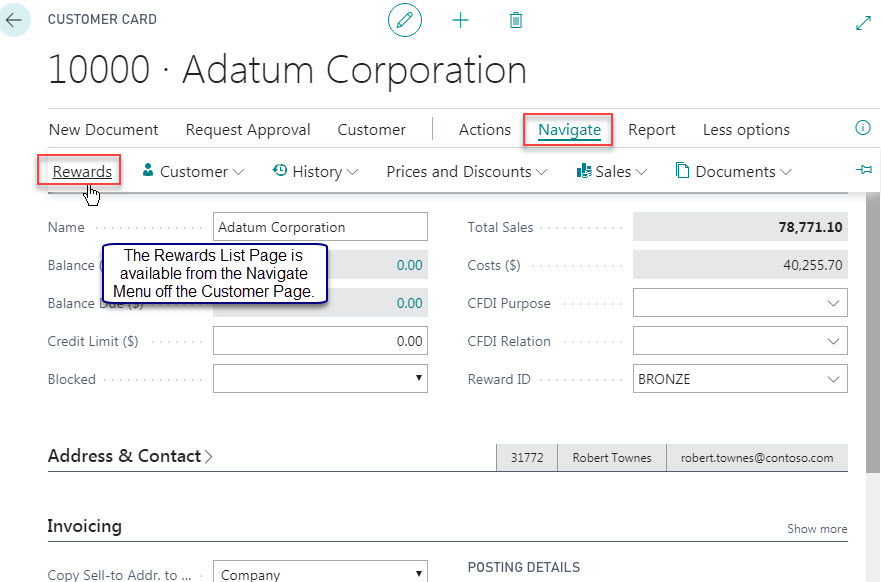Click the Sales chart icon
881x582 pixels.
click(x=584, y=171)
